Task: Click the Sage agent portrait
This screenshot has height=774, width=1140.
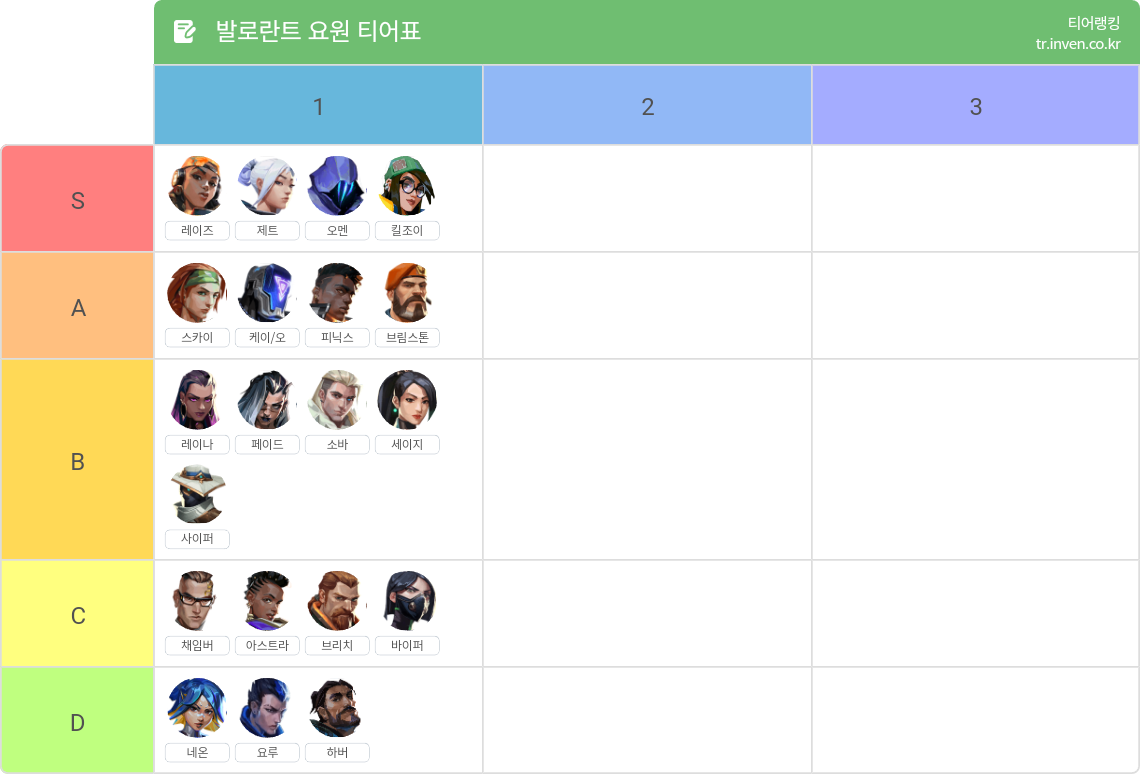Action: click(407, 400)
